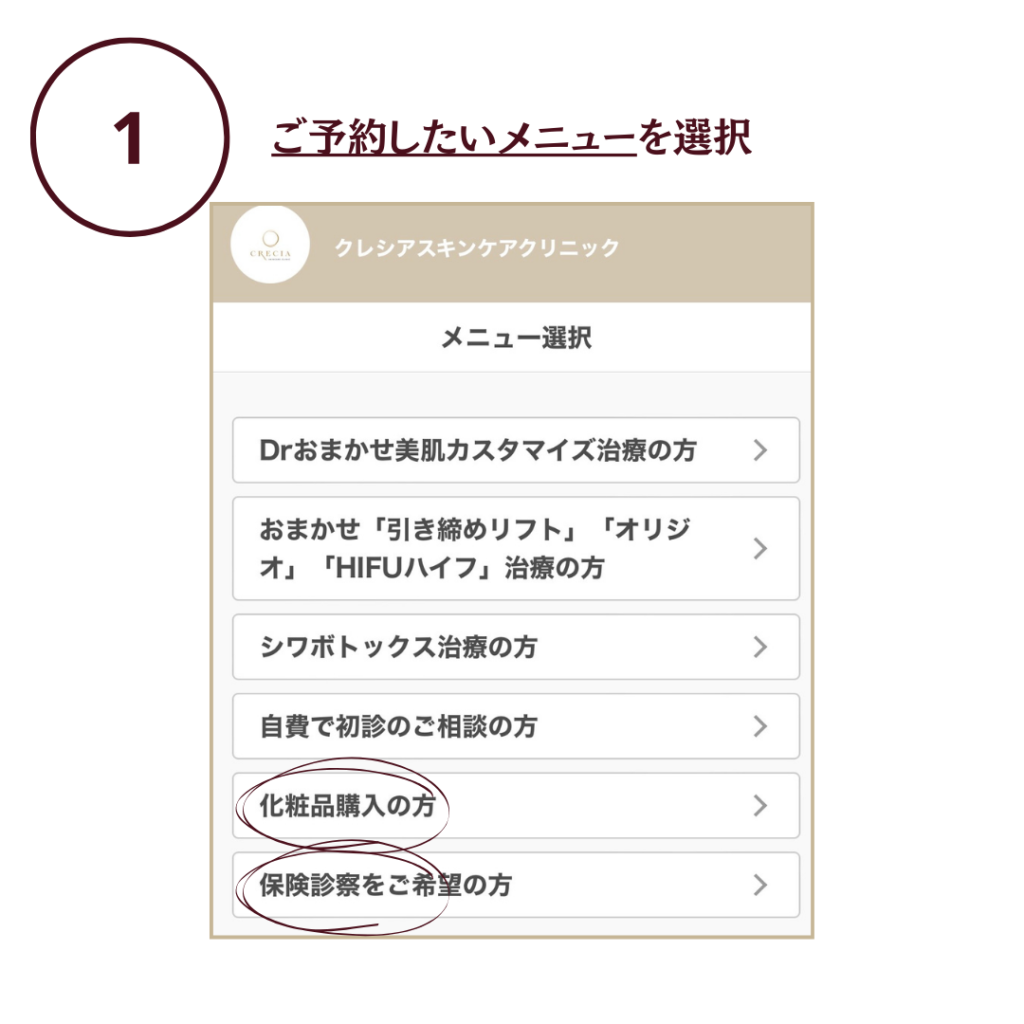This screenshot has height=1024, width=1024.
Task: Click the メニュー選択 heading
Action: click(x=516, y=338)
